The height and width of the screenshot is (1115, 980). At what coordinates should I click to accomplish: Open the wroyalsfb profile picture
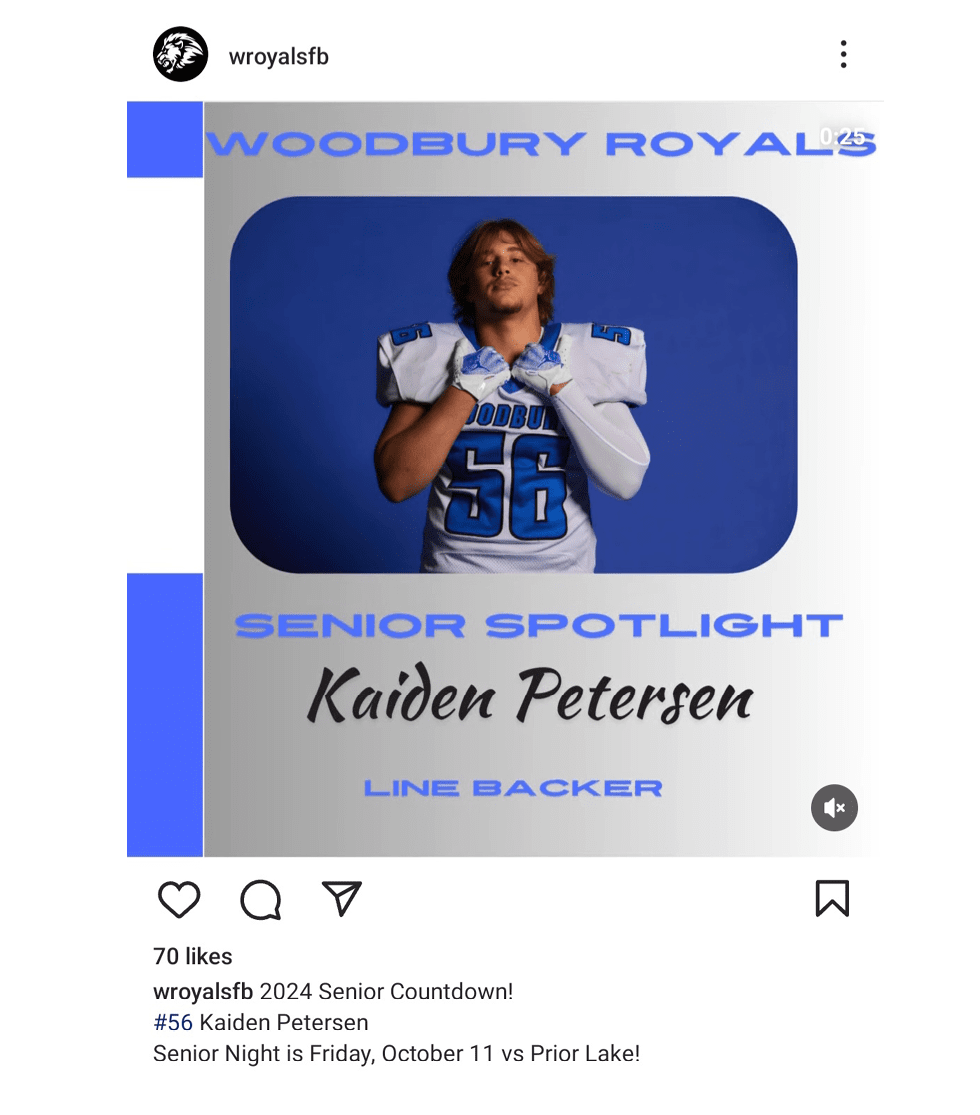tap(181, 54)
